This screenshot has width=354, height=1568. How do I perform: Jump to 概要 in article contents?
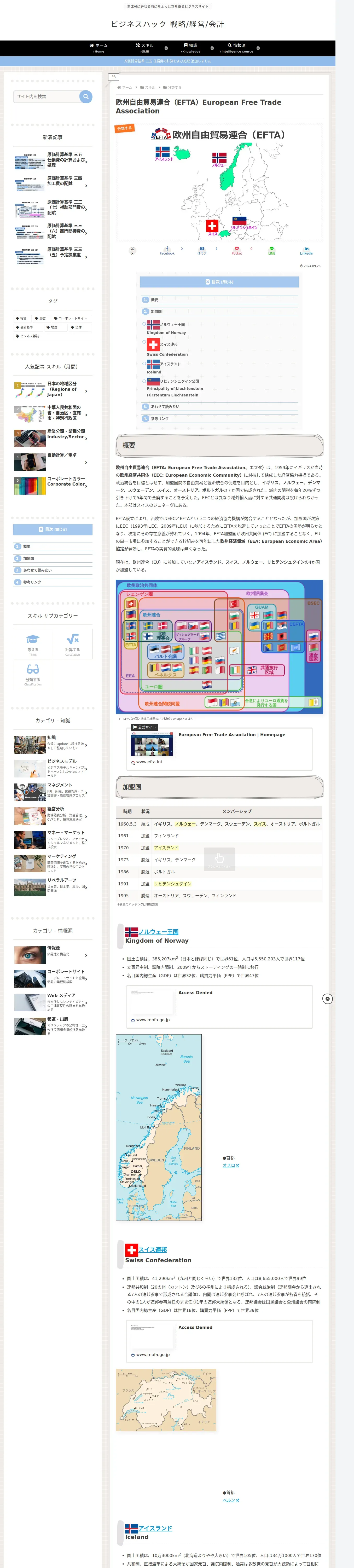pyautogui.click(x=154, y=299)
